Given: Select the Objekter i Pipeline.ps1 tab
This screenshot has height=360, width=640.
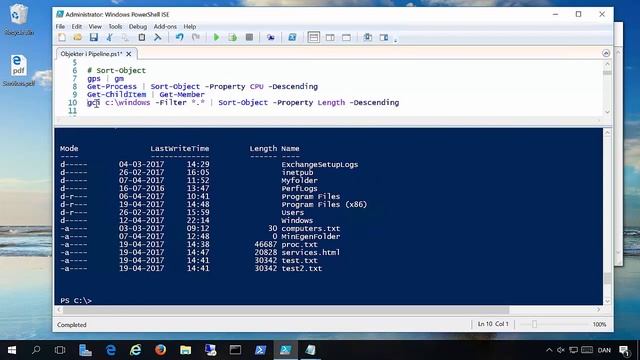Looking at the screenshot, I should pos(91,54).
